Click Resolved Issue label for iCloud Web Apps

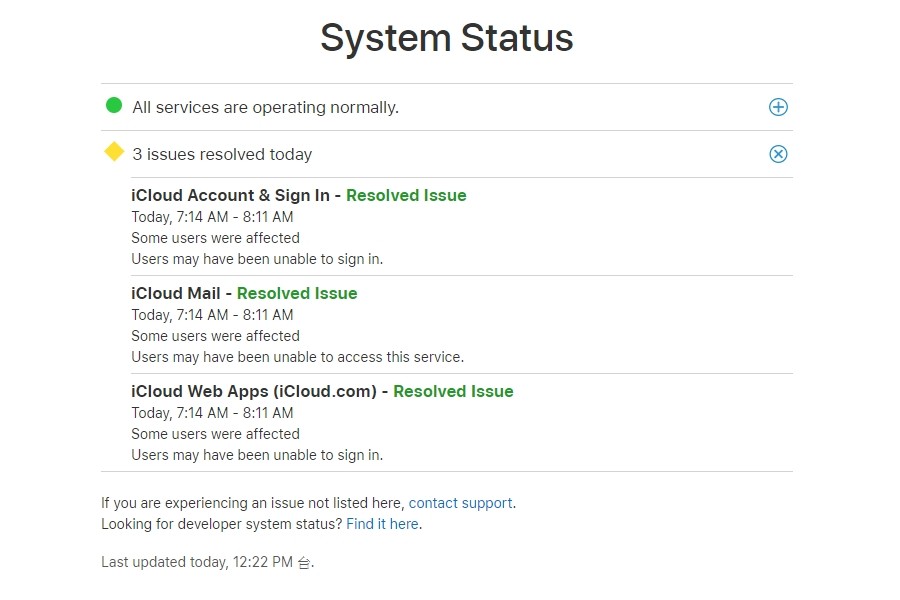(x=453, y=391)
